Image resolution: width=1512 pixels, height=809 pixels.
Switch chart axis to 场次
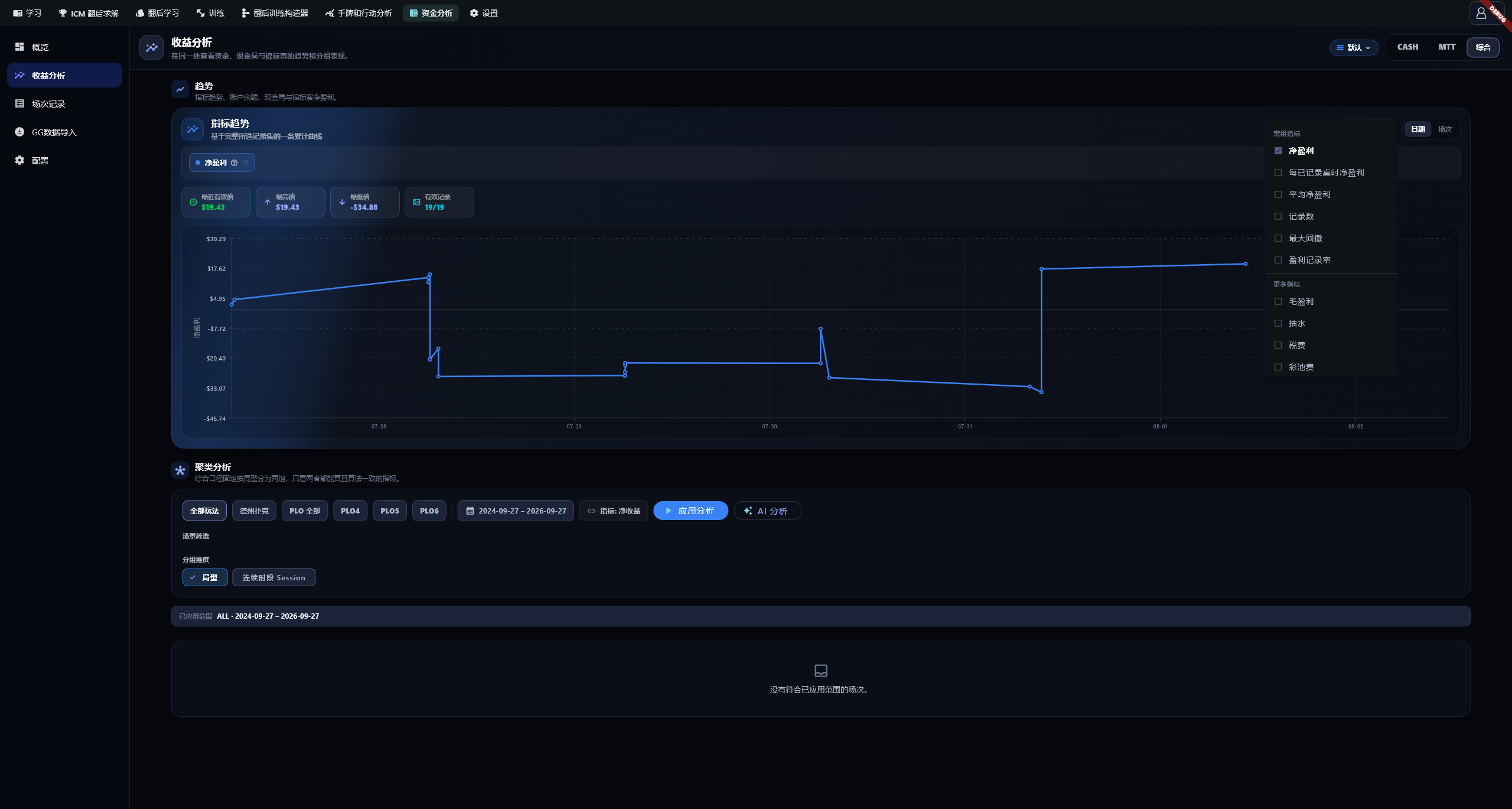click(x=1445, y=129)
